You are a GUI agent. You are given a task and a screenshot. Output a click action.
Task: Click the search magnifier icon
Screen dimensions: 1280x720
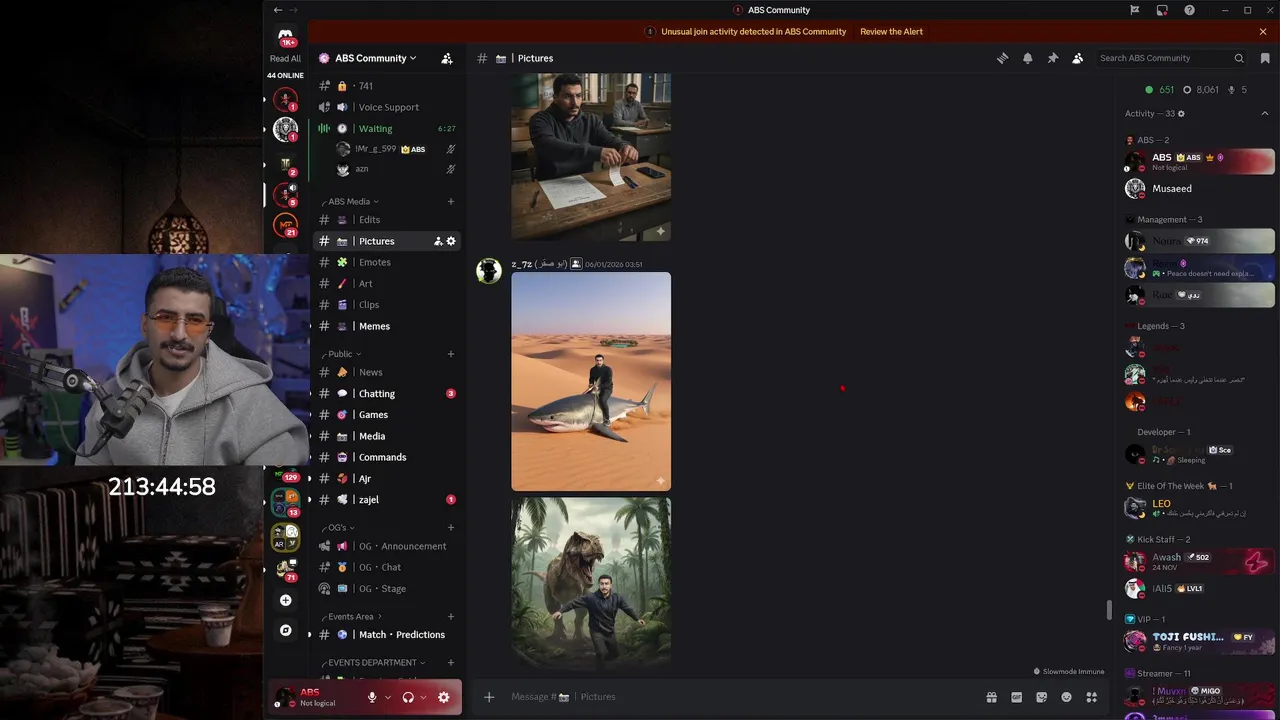click(1239, 58)
